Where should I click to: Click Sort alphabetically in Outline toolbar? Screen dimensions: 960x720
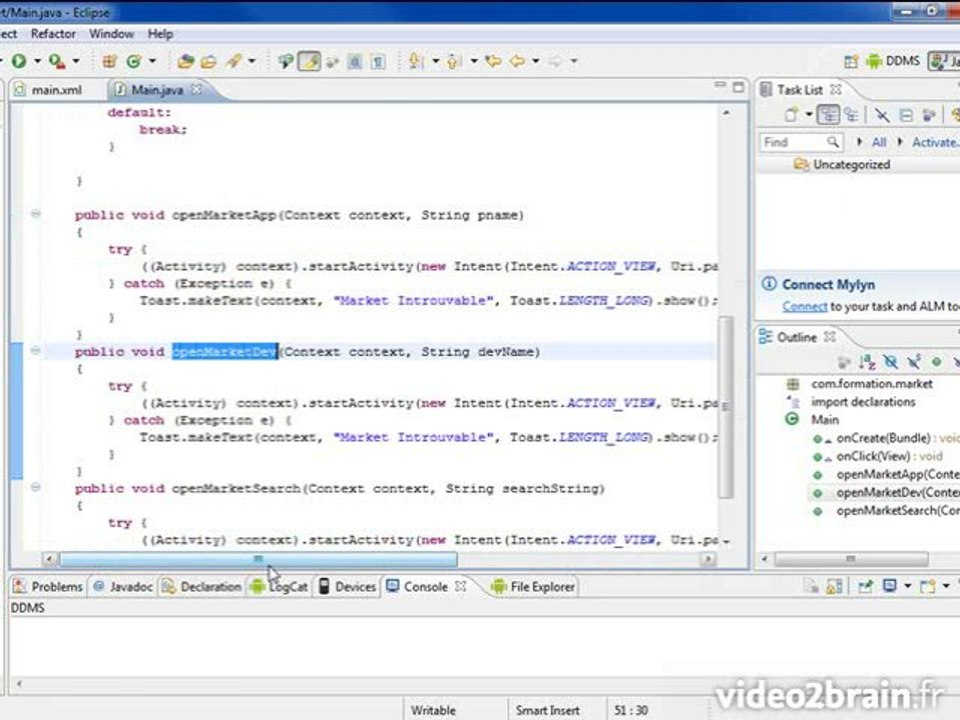[x=866, y=362]
